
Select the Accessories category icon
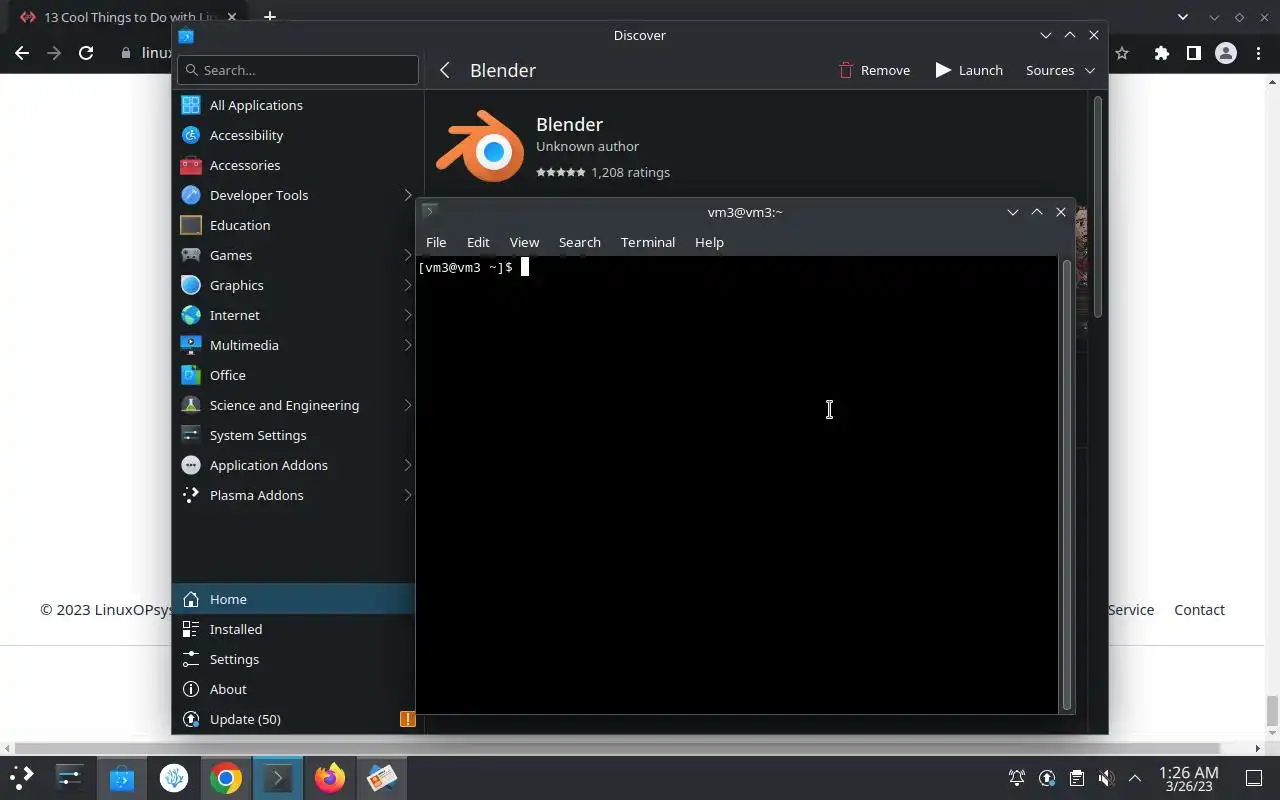191,165
